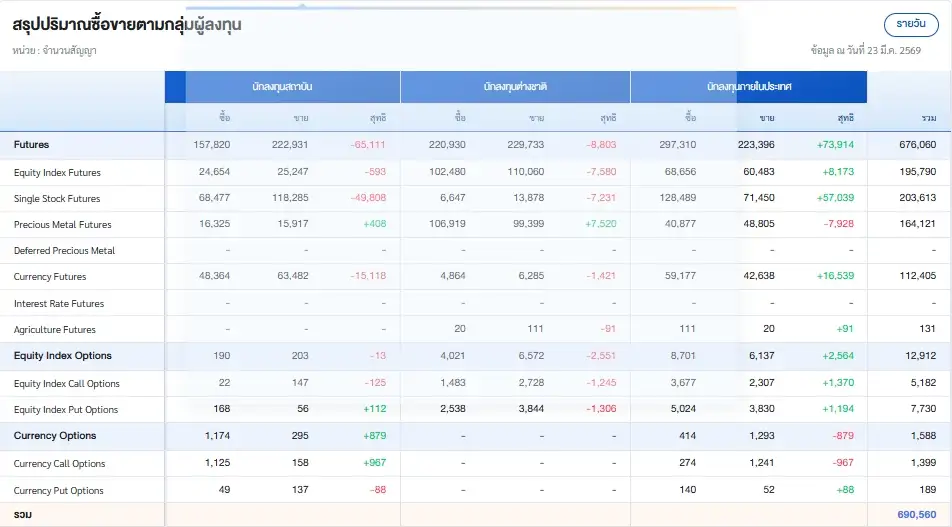The image size is (952, 527).
Task: Click the Equity Index Futures total 195,790
Action: click(917, 172)
